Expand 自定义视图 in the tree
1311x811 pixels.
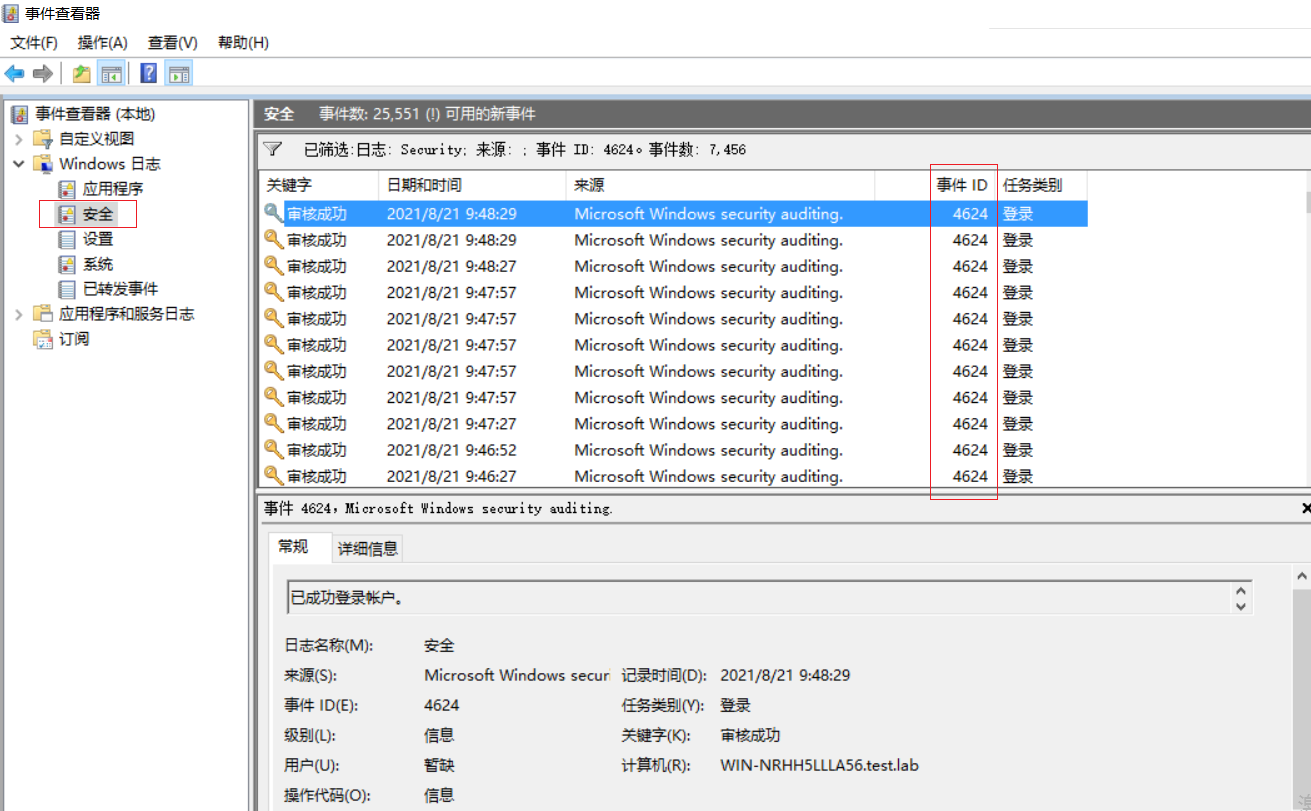click(x=21, y=138)
